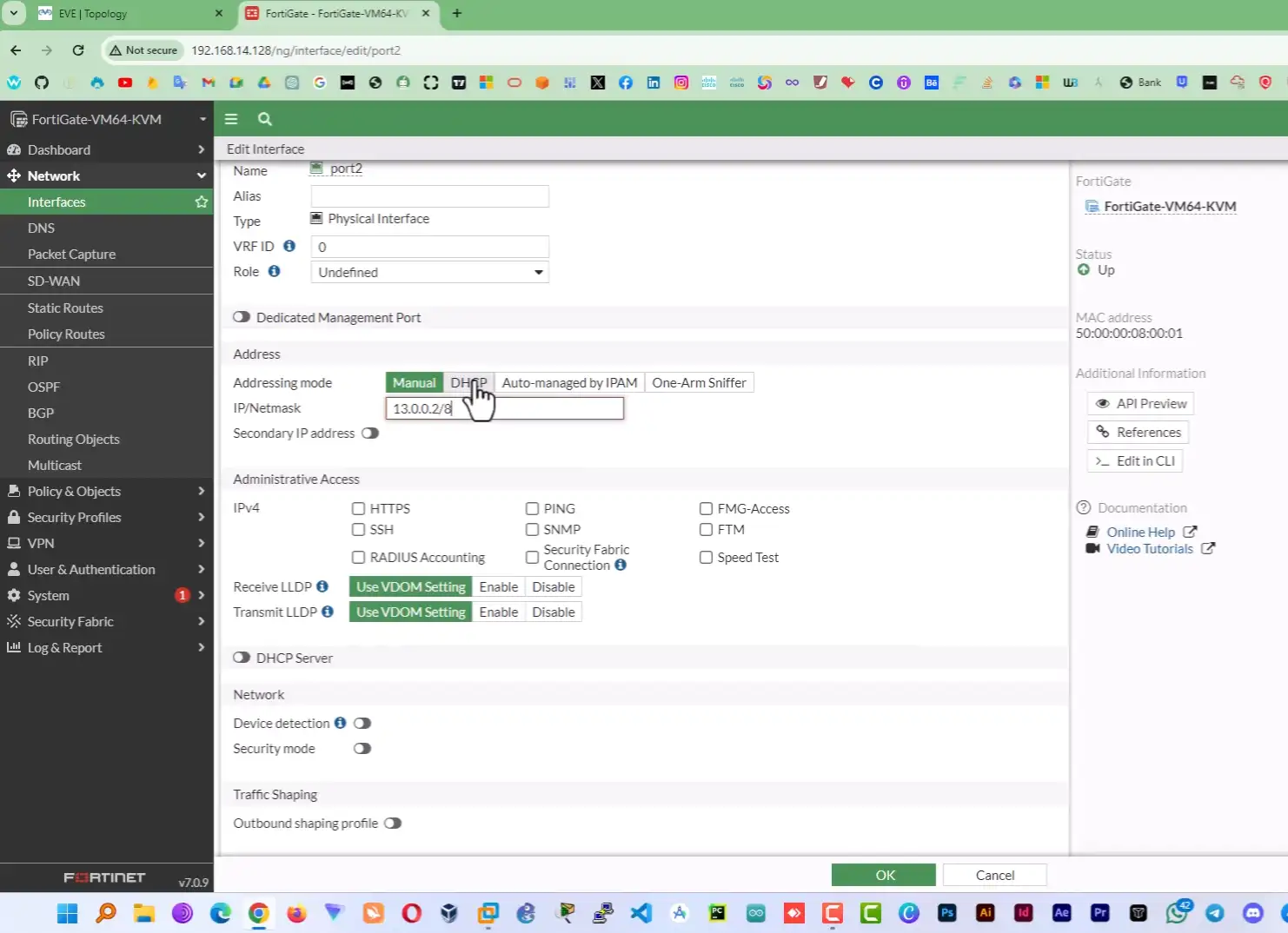The height and width of the screenshot is (933, 1288).
Task: Open the hamburger navigation menu
Action: coord(231,119)
